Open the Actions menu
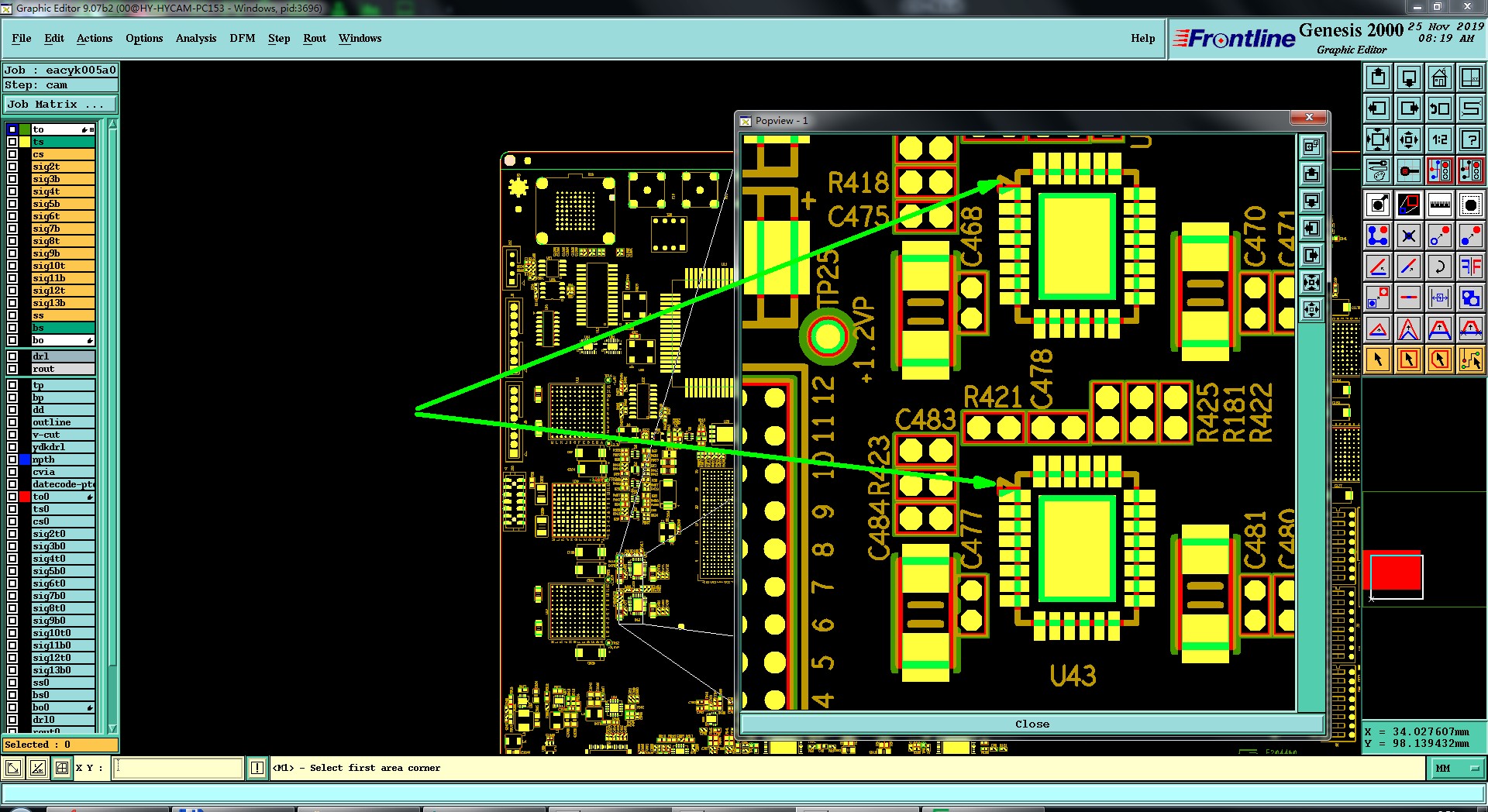The height and width of the screenshot is (812, 1488). pyautogui.click(x=95, y=38)
